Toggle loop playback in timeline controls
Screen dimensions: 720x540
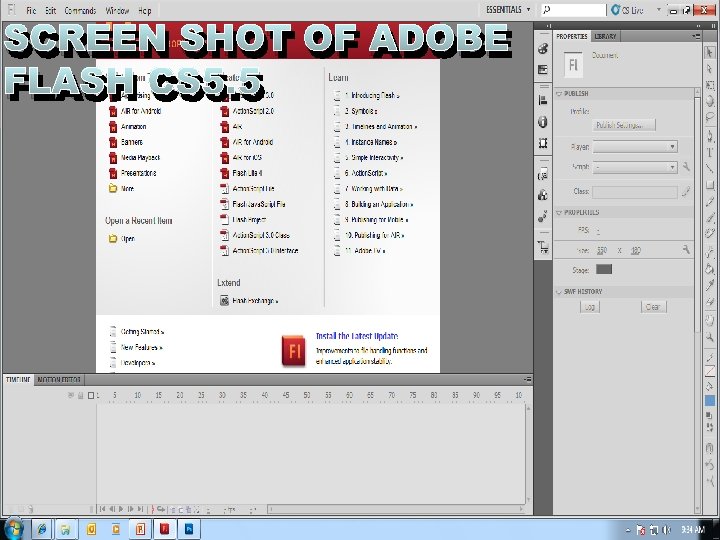161,509
